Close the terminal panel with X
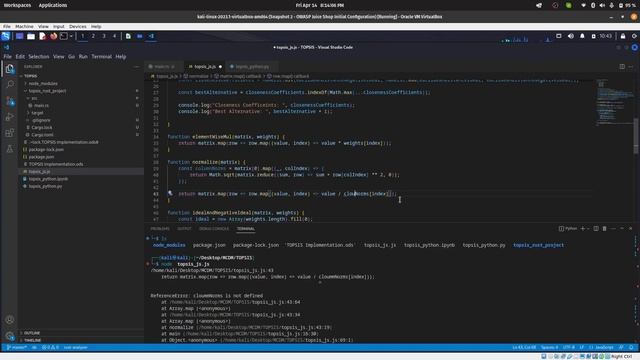The image size is (640, 360). point(631,229)
